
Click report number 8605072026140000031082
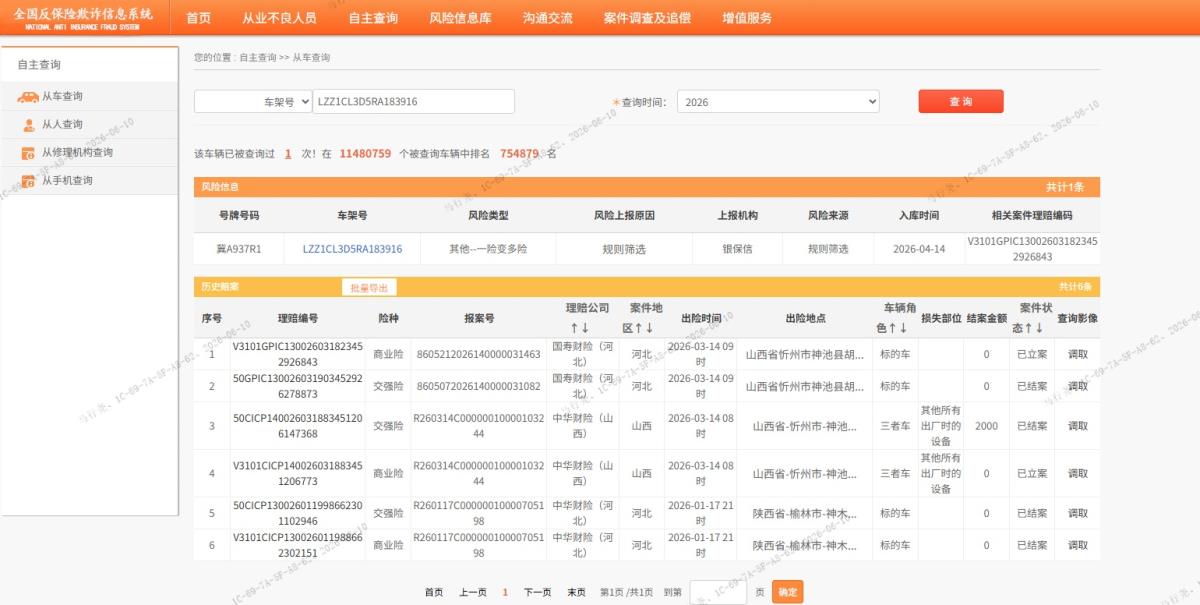[478, 386]
